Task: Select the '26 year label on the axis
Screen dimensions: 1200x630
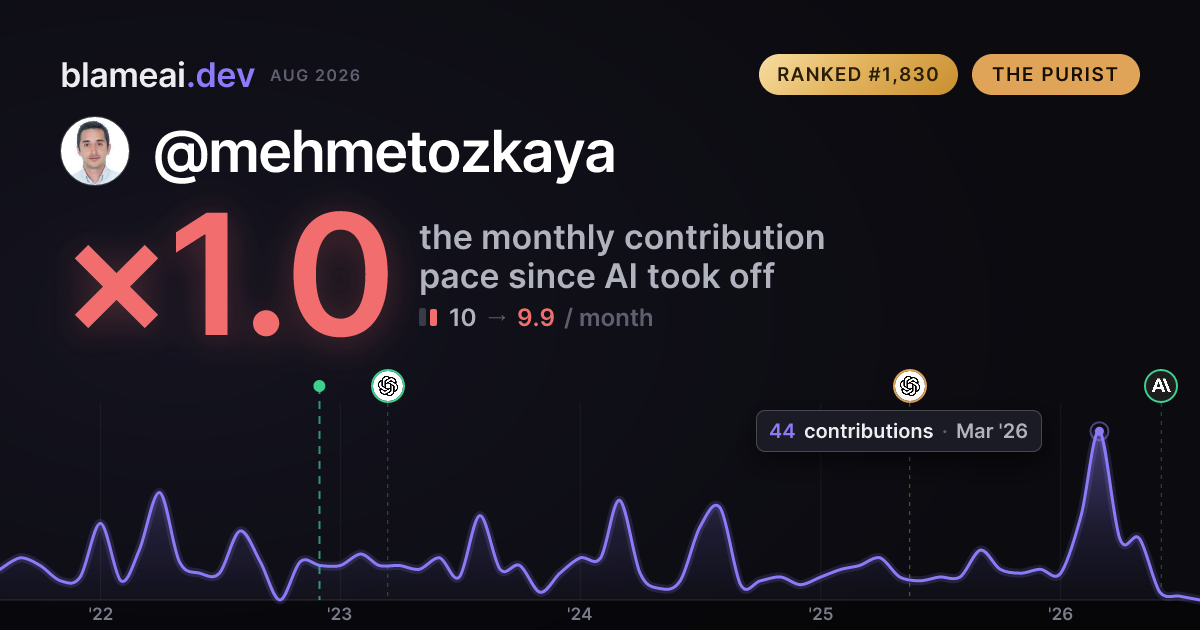Action: click(1060, 614)
